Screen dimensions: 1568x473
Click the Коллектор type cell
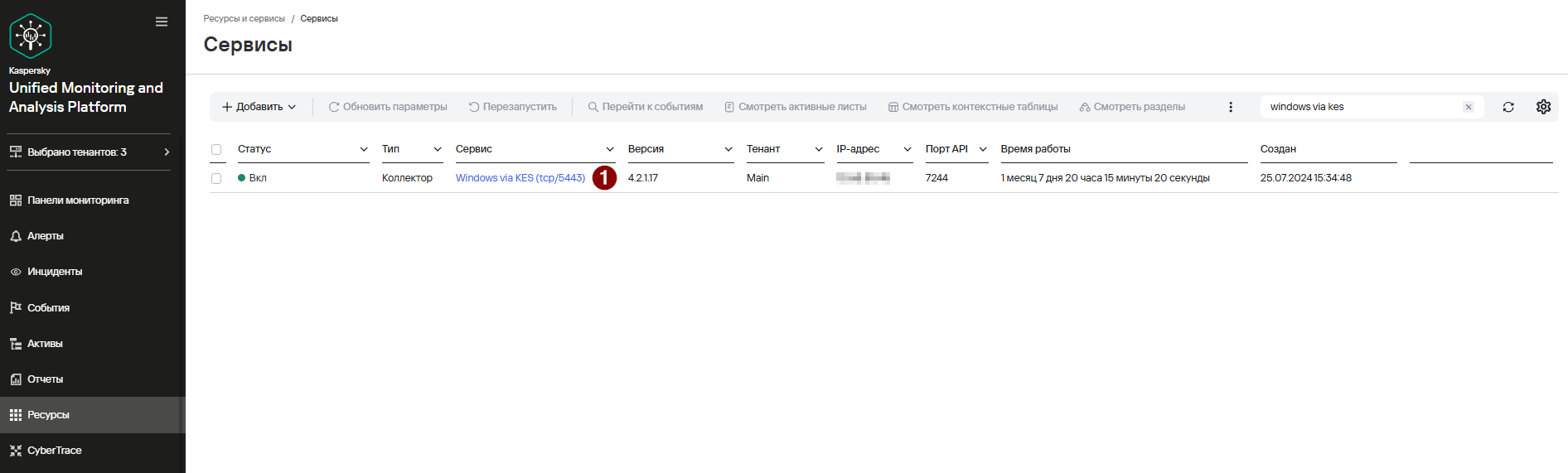407,178
